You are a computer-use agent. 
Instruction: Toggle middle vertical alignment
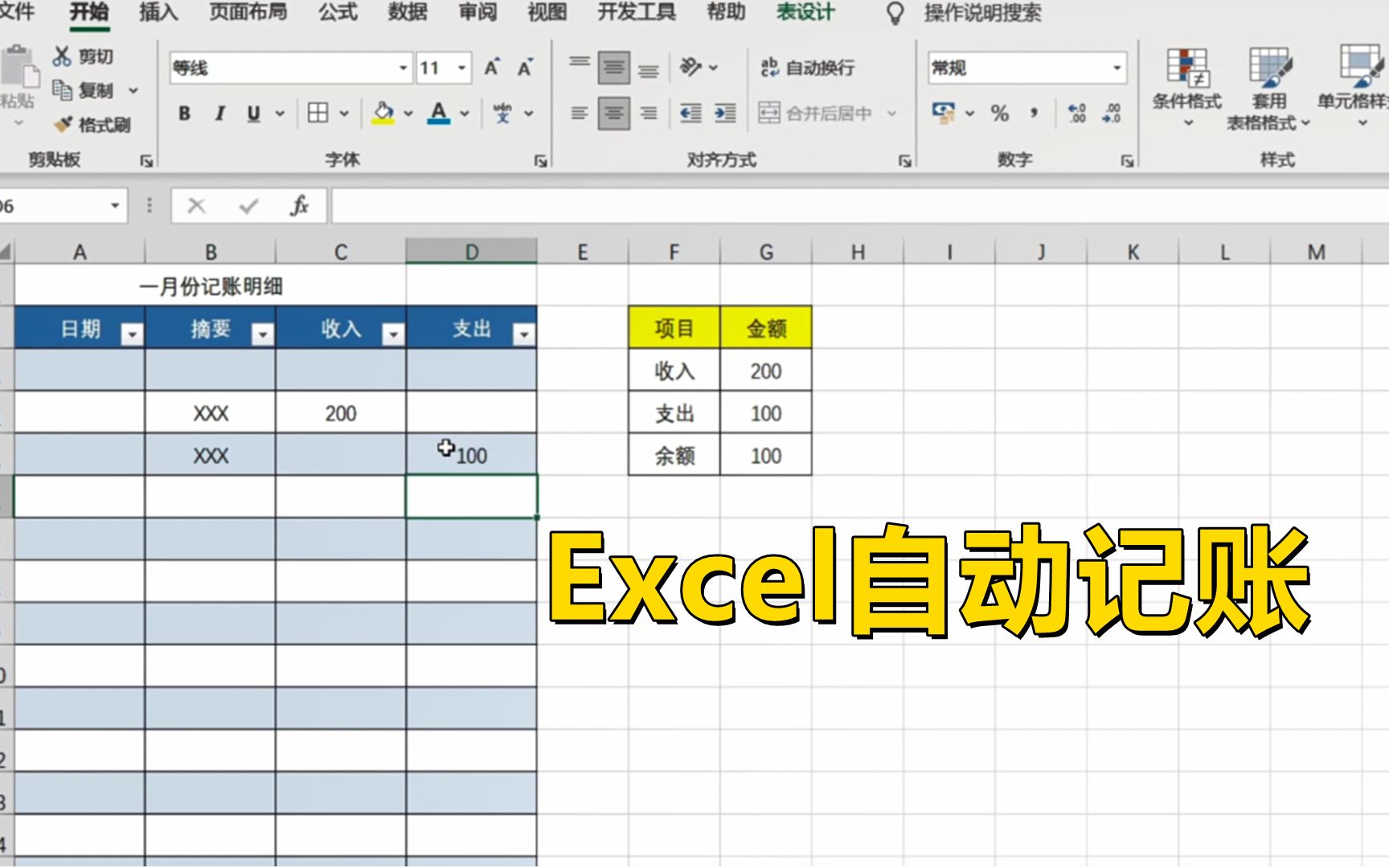coord(614,68)
